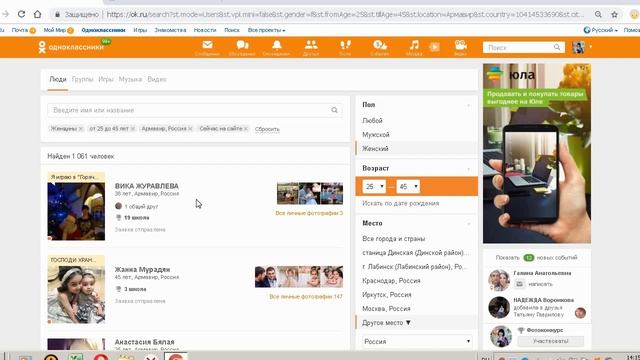Open Notifications bell icon
The image size is (640, 360).
click(277, 45)
